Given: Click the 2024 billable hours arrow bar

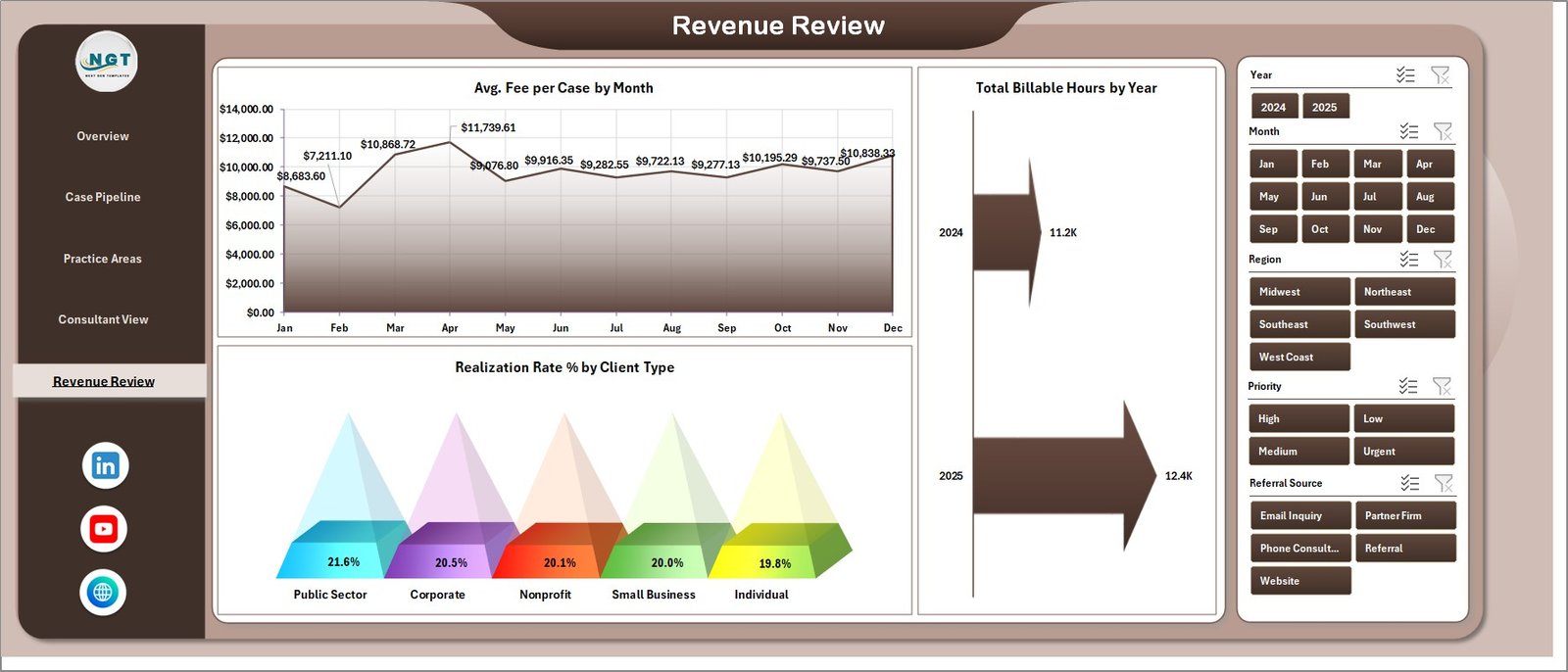Looking at the screenshot, I should (1006, 232).
